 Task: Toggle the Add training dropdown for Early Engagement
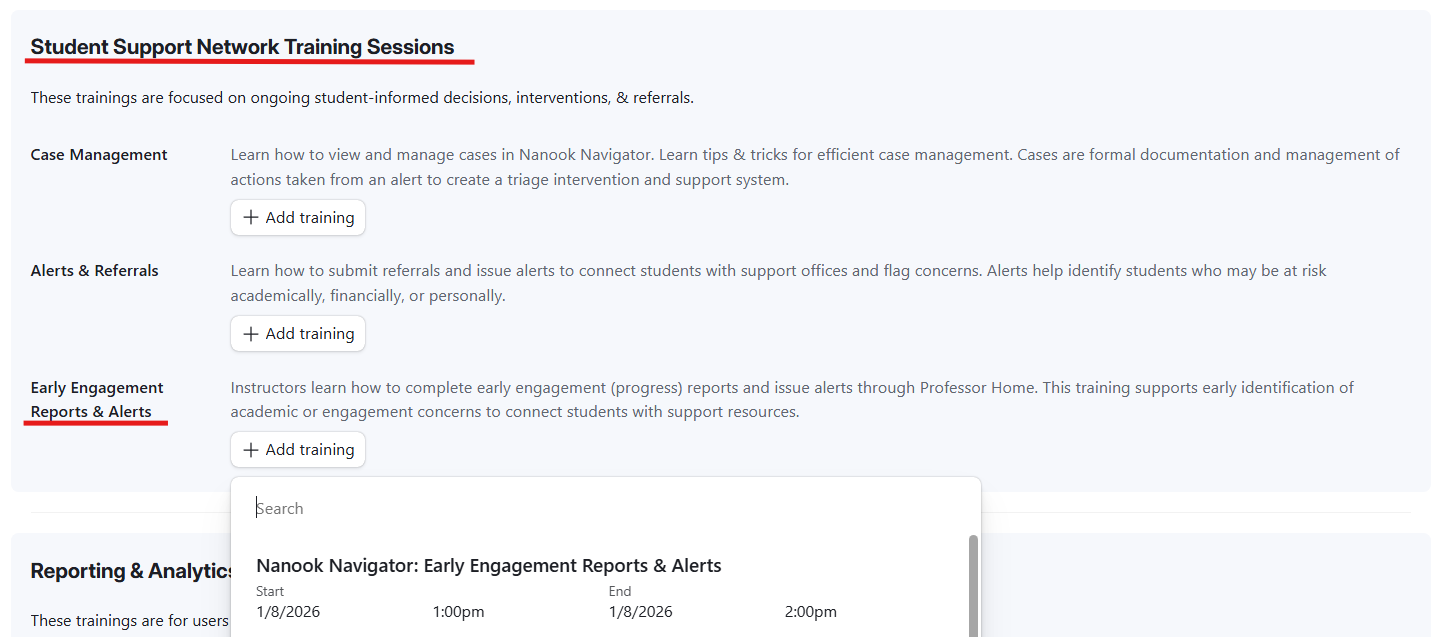298,450
